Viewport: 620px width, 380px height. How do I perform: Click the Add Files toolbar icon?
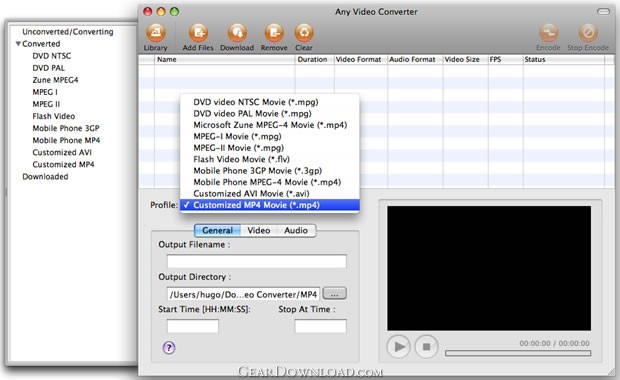pyautogui.click(x=198, y=33)
